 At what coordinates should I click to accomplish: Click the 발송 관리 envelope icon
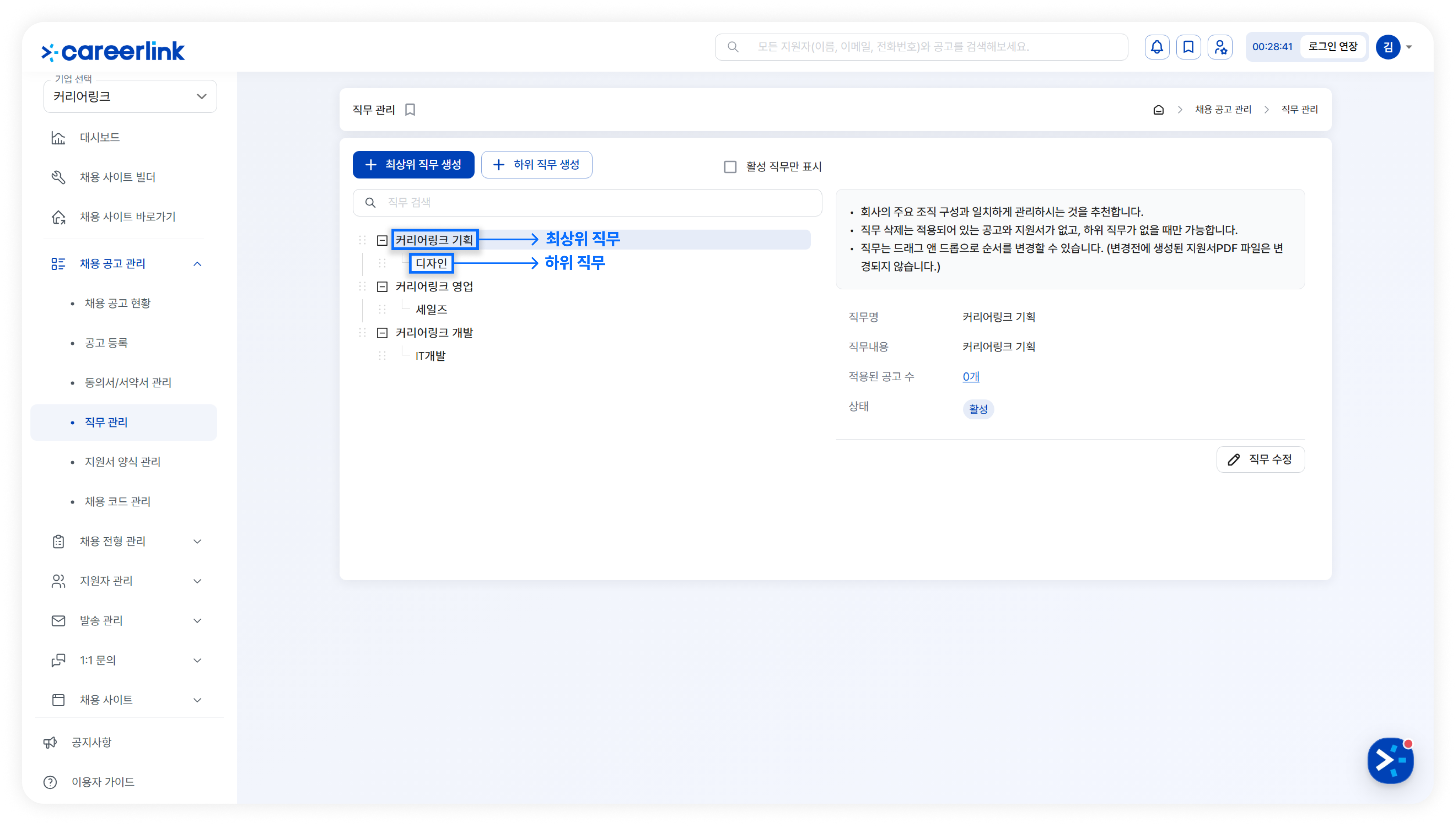pos(58,621)
